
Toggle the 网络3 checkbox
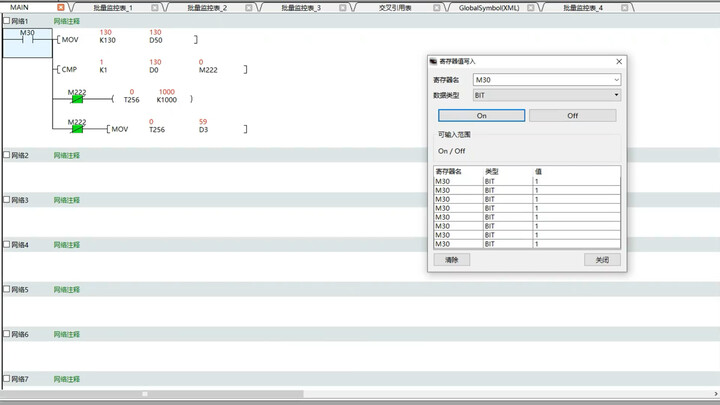click(6, 200)
